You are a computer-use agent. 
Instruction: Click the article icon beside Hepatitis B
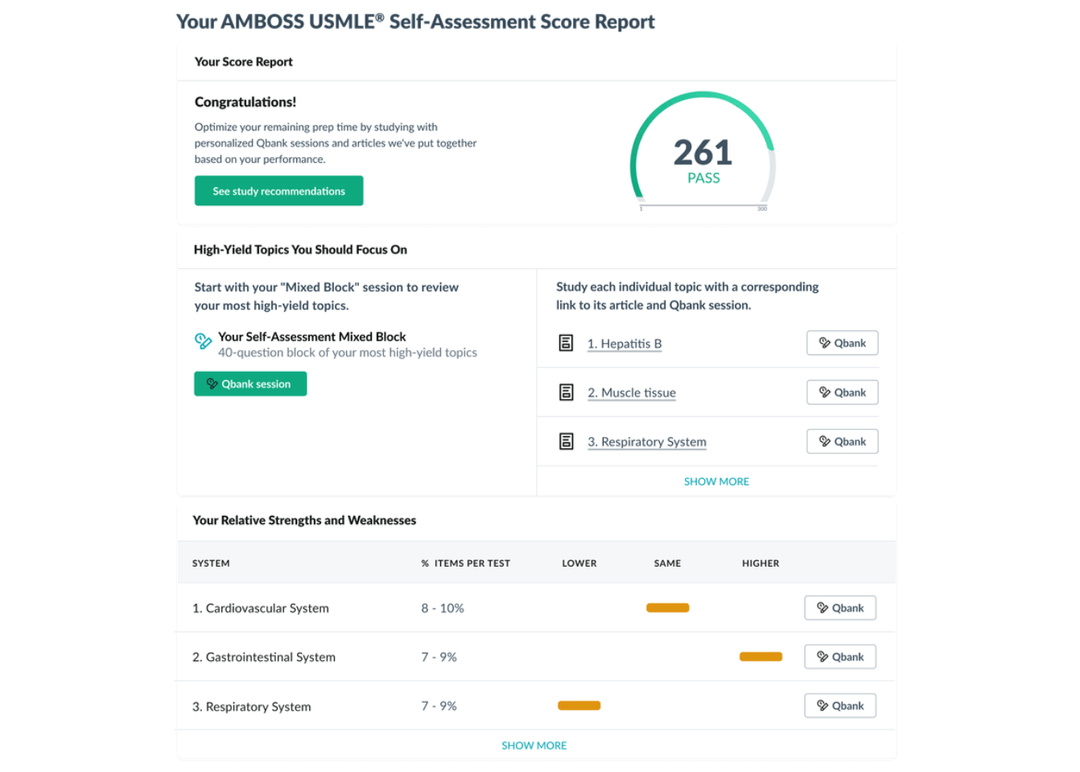coord(565,342)
